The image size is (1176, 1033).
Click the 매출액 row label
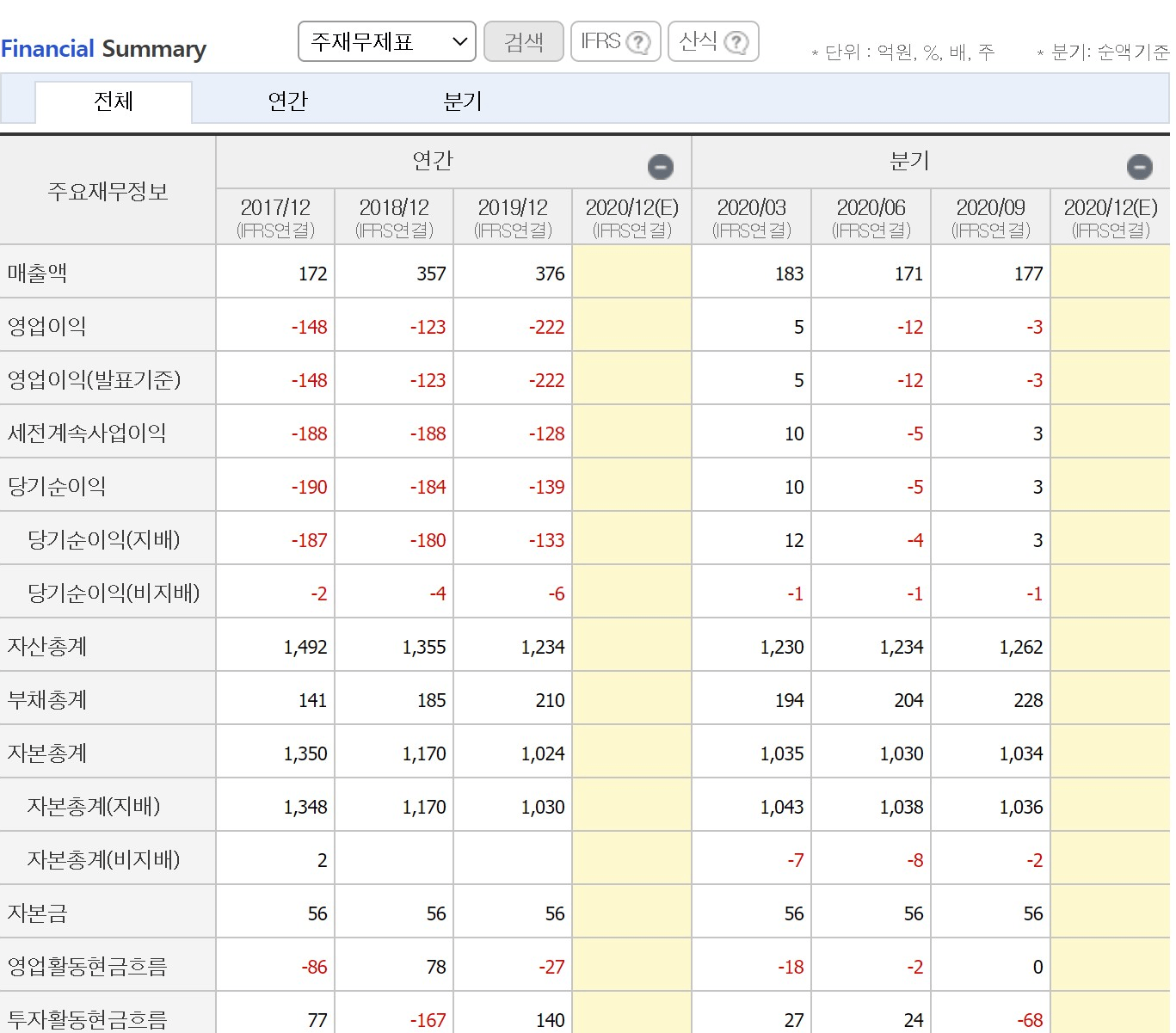coord(38,273)
